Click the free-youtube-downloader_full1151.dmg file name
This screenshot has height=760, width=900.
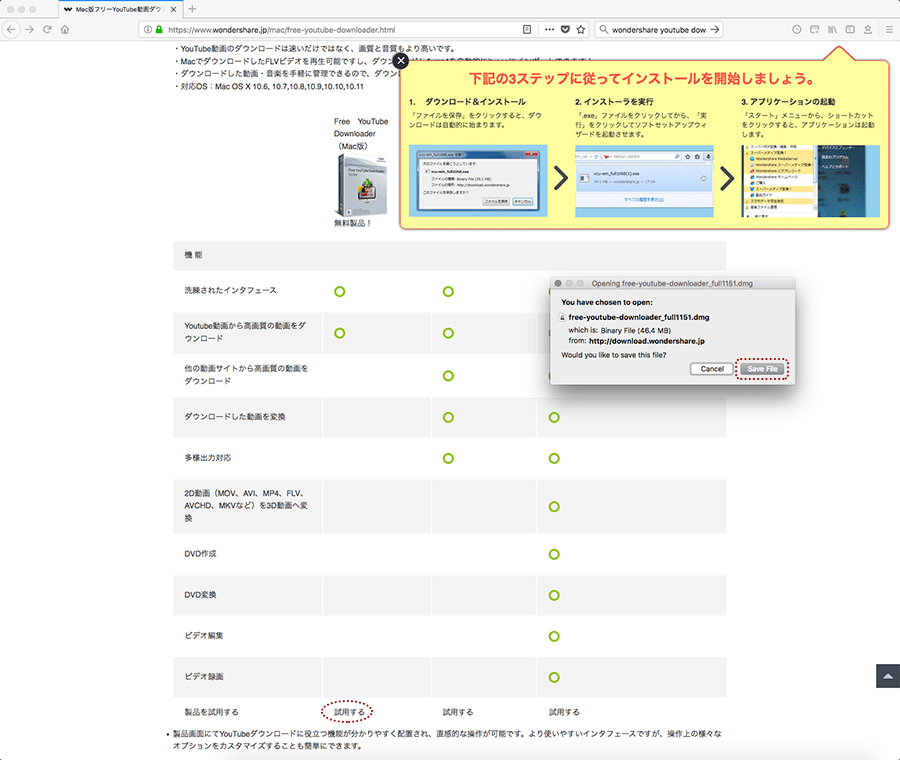(x=638, y=317)
